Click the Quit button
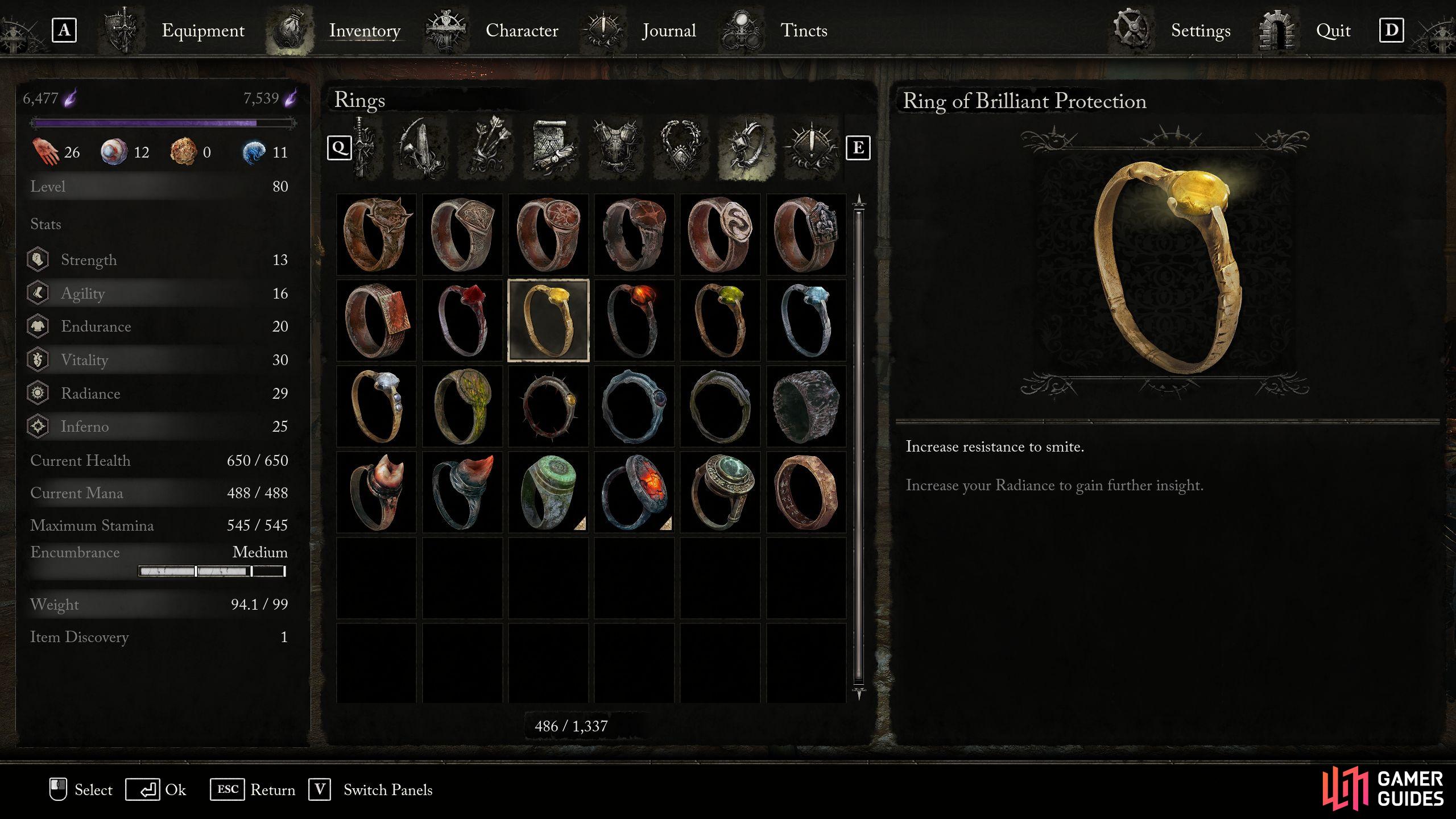Viewport: 1456px width, 819px height. (x=1333, y=30)
